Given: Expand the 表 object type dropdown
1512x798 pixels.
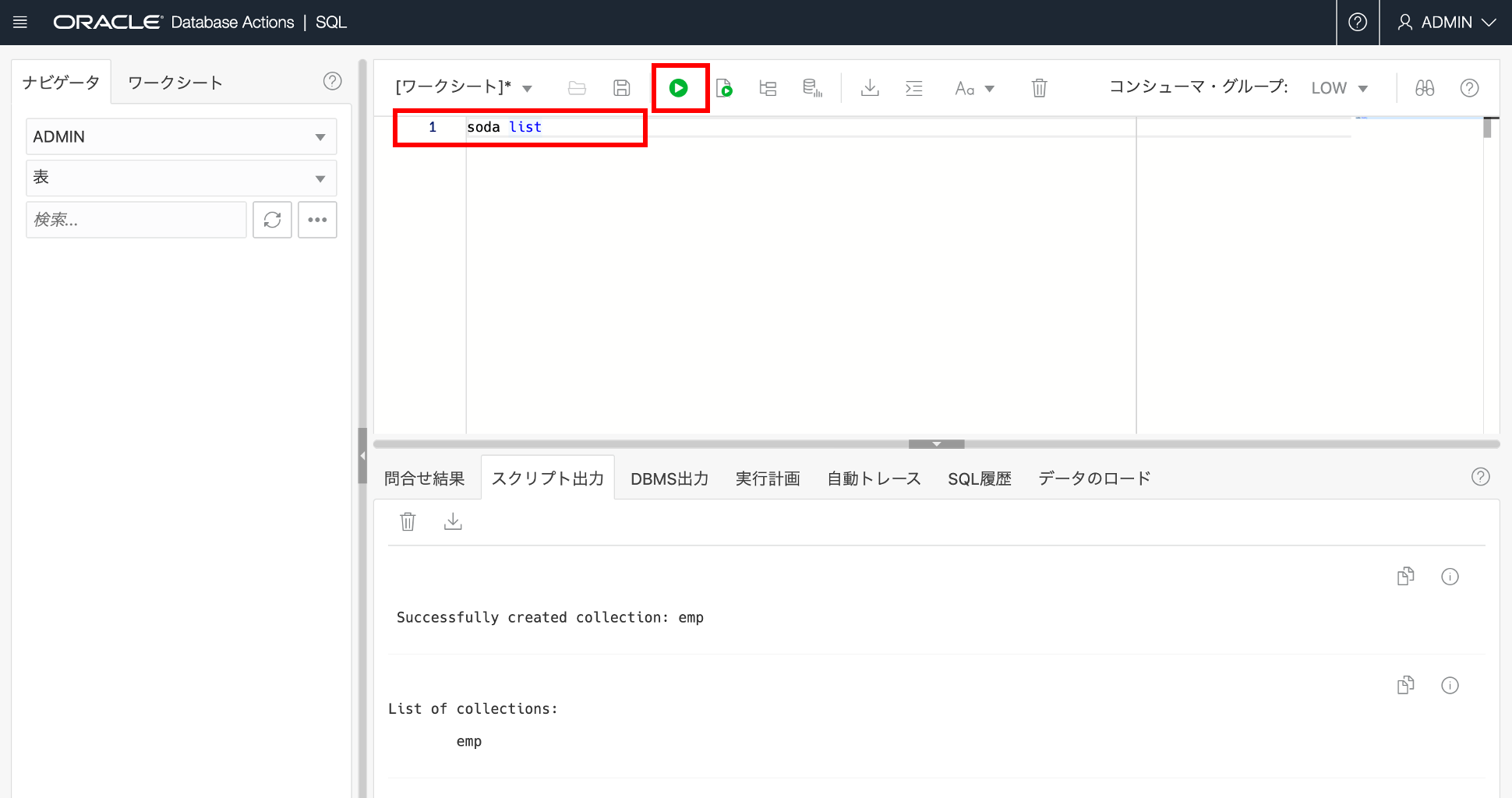Looking at the screenshot, I should click(181, 178).
